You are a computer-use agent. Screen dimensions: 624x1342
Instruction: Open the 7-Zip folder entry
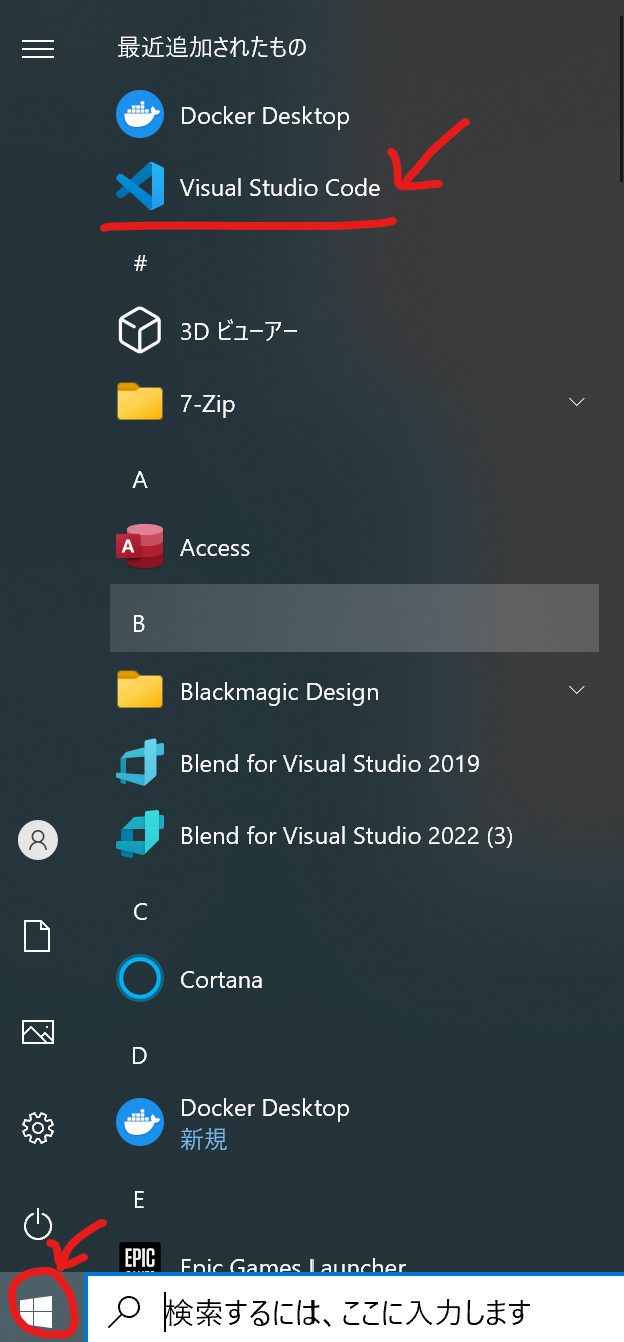coord(207,404)
